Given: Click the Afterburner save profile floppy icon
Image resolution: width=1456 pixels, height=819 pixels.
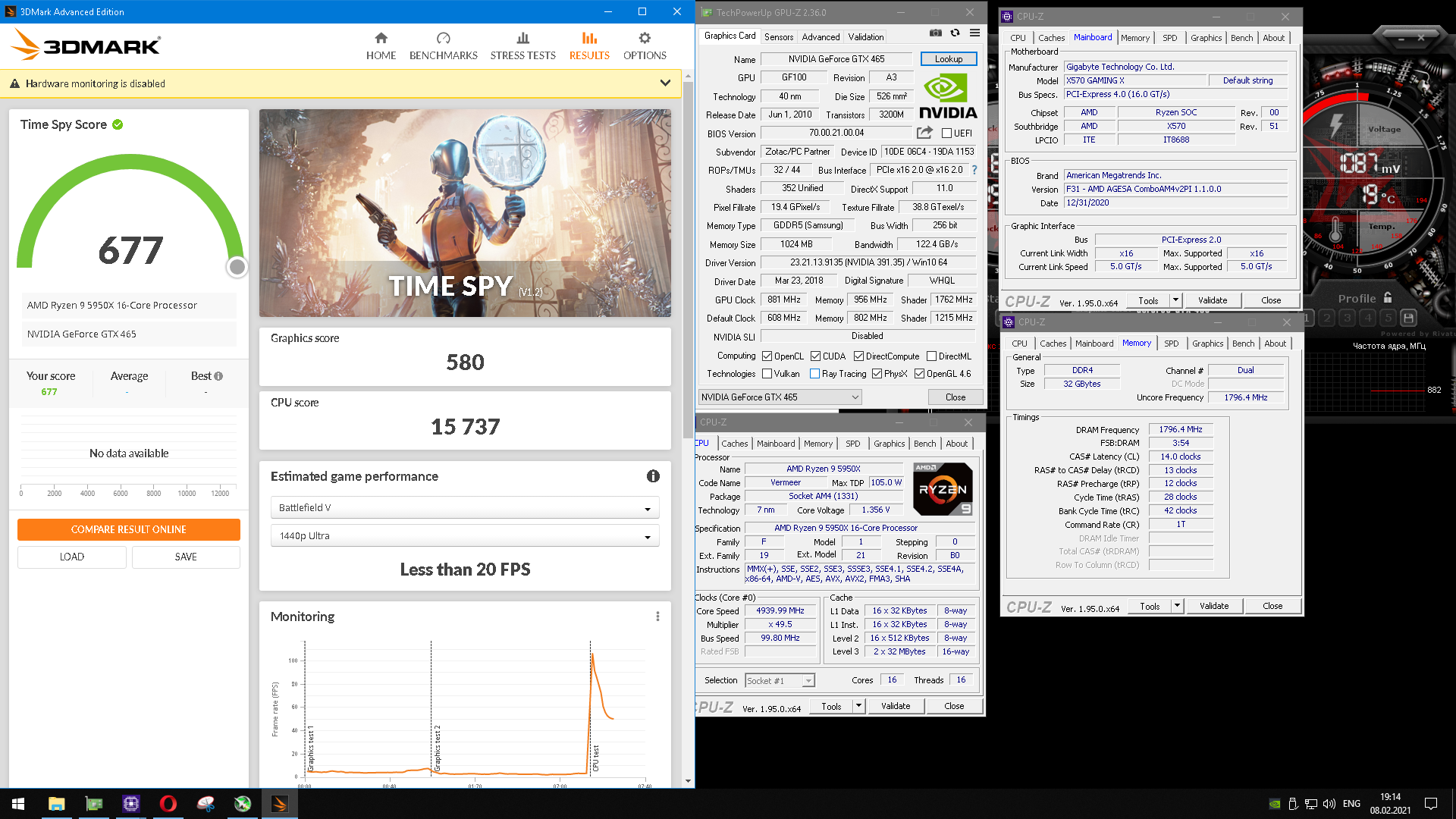Looking at the screenshot, I should [x=1408, y=318].
